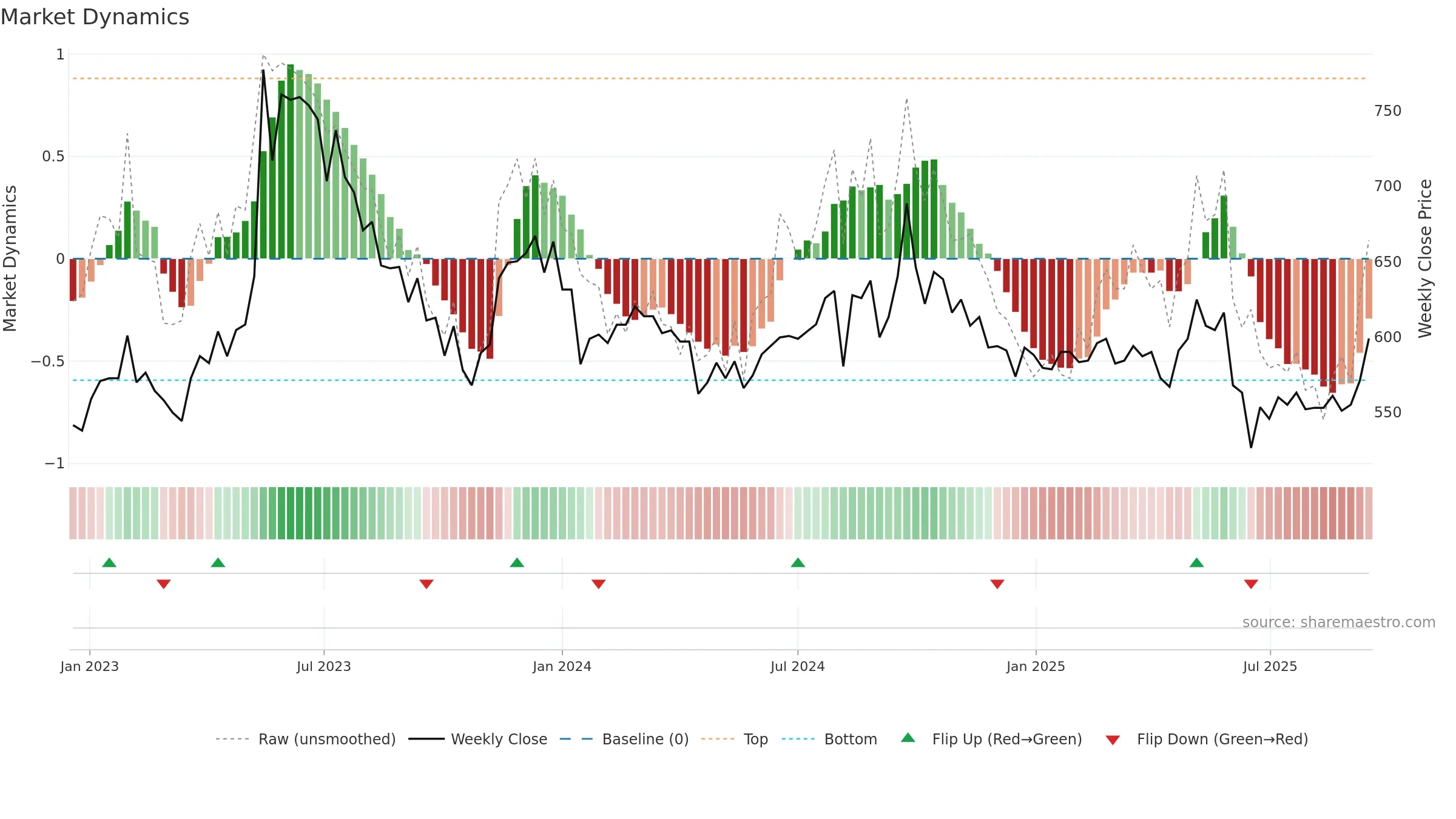Screen dimensions: 1456x819
Task: Hide the Baseline (0) series via legend
Action: 624,739
